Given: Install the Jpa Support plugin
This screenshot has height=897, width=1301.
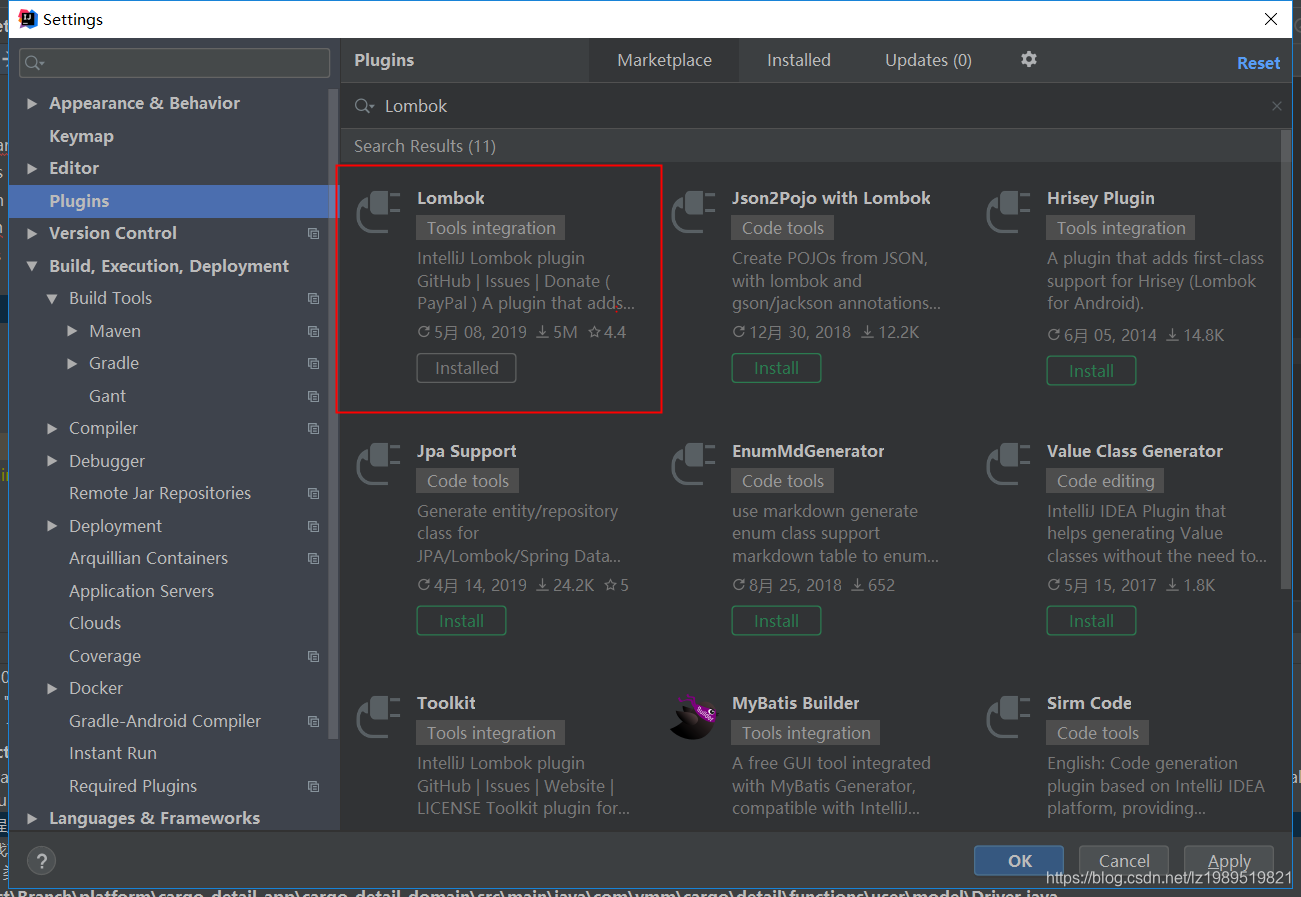Looking at the screenshot, I should tap(461, 621).
